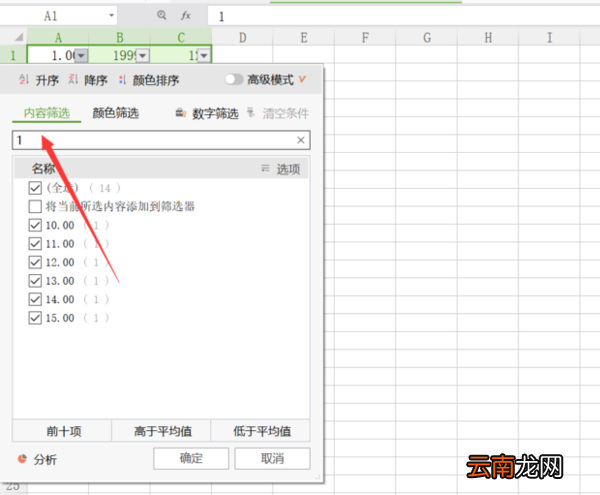
Task: Select column F header
Action: click(365, 37)
